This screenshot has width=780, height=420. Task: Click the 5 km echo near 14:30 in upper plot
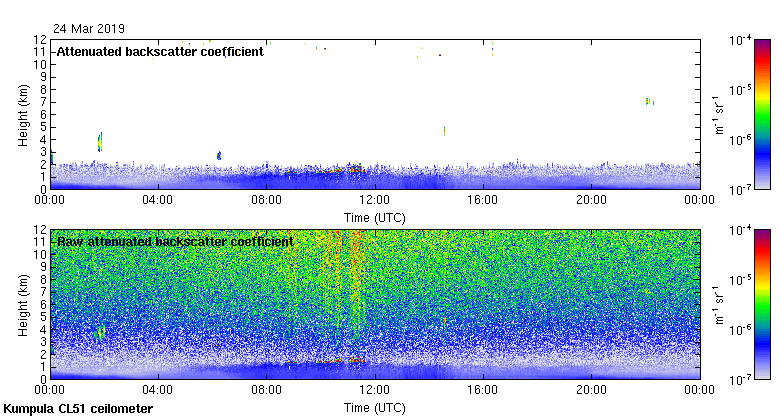click(444, 131)
